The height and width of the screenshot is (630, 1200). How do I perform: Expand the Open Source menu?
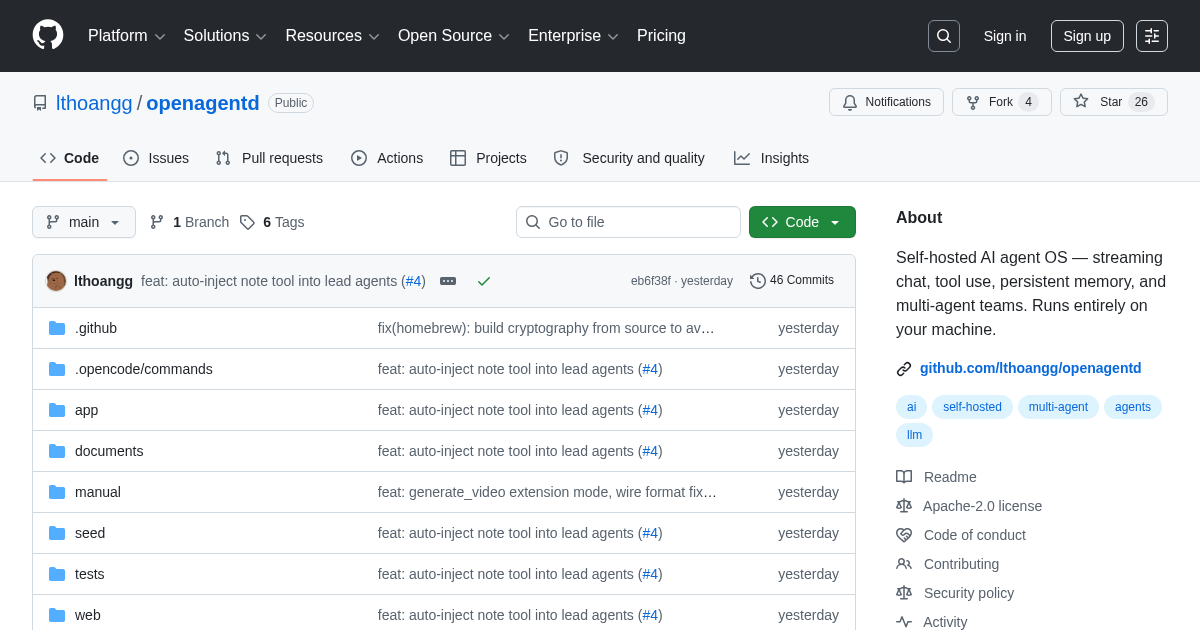(454, 36)
